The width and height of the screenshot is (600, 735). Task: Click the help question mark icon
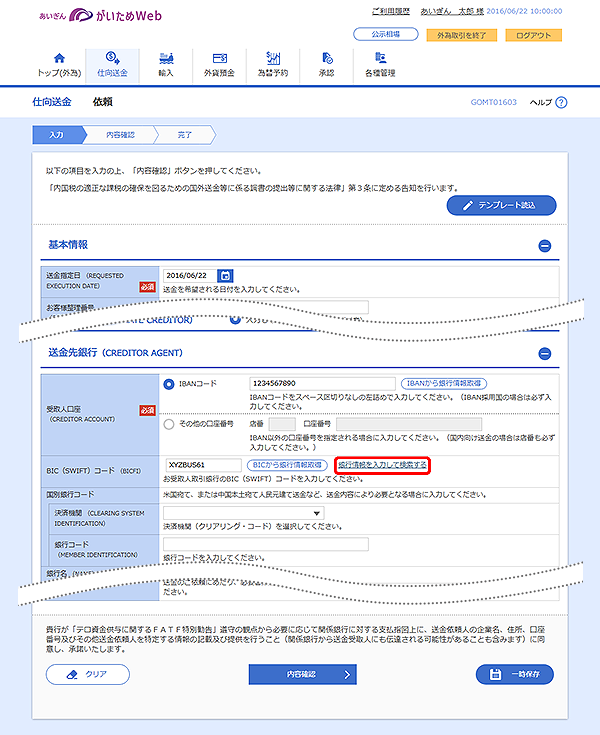click(561, 102)
